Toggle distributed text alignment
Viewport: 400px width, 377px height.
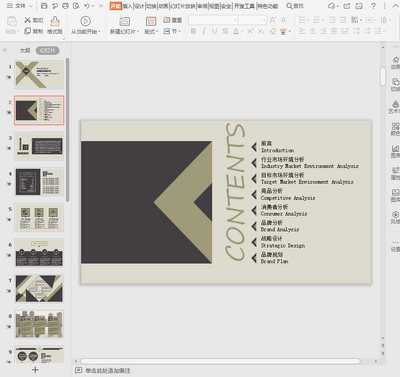click(345, 31)
